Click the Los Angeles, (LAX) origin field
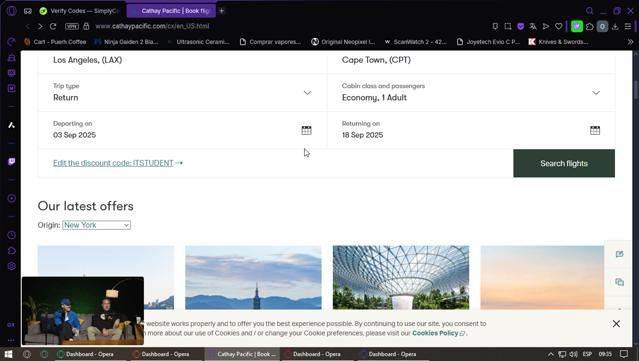 pos(182,62)
